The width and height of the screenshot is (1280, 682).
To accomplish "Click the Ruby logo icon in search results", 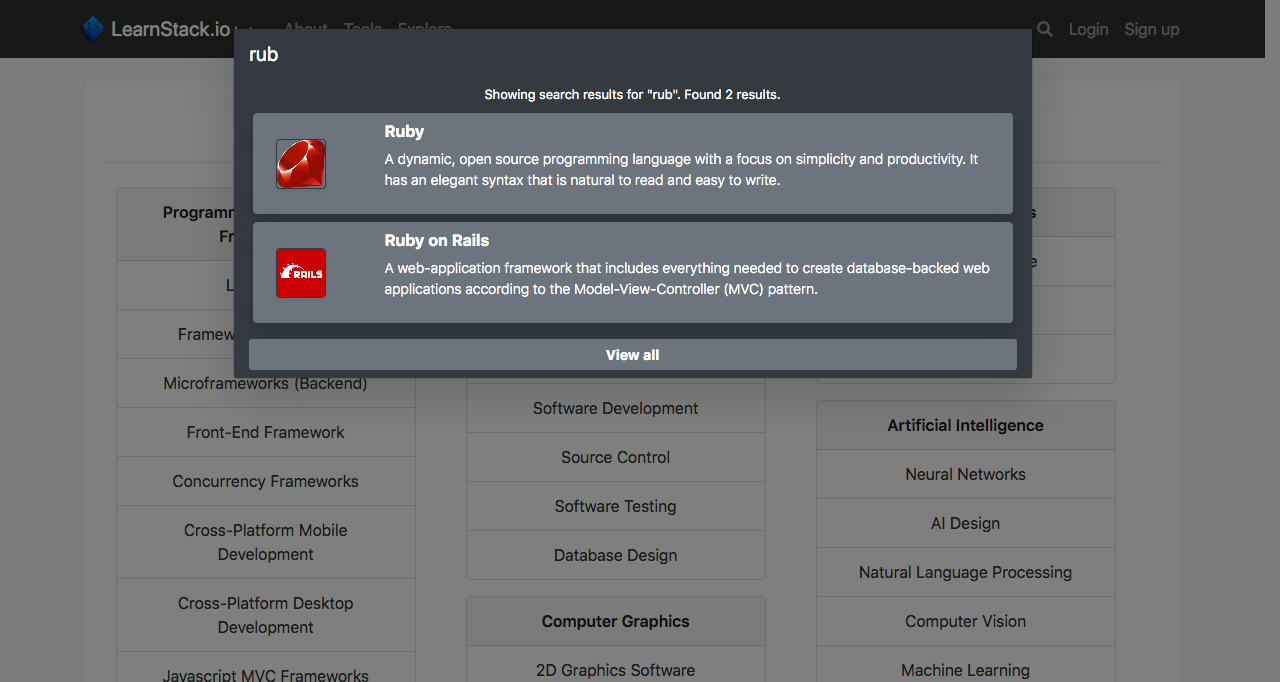I will [300, 163].
